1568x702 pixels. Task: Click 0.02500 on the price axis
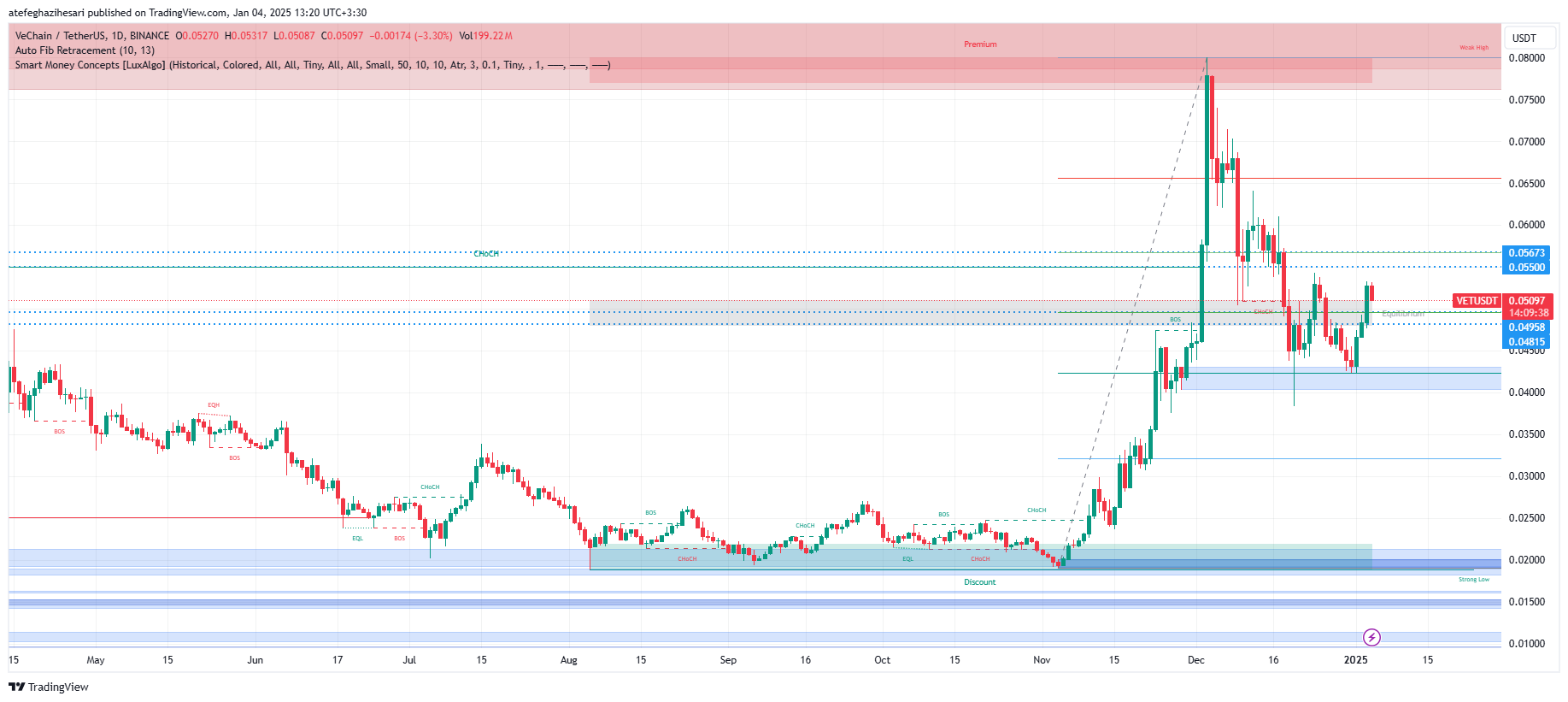pos(1526,518)
